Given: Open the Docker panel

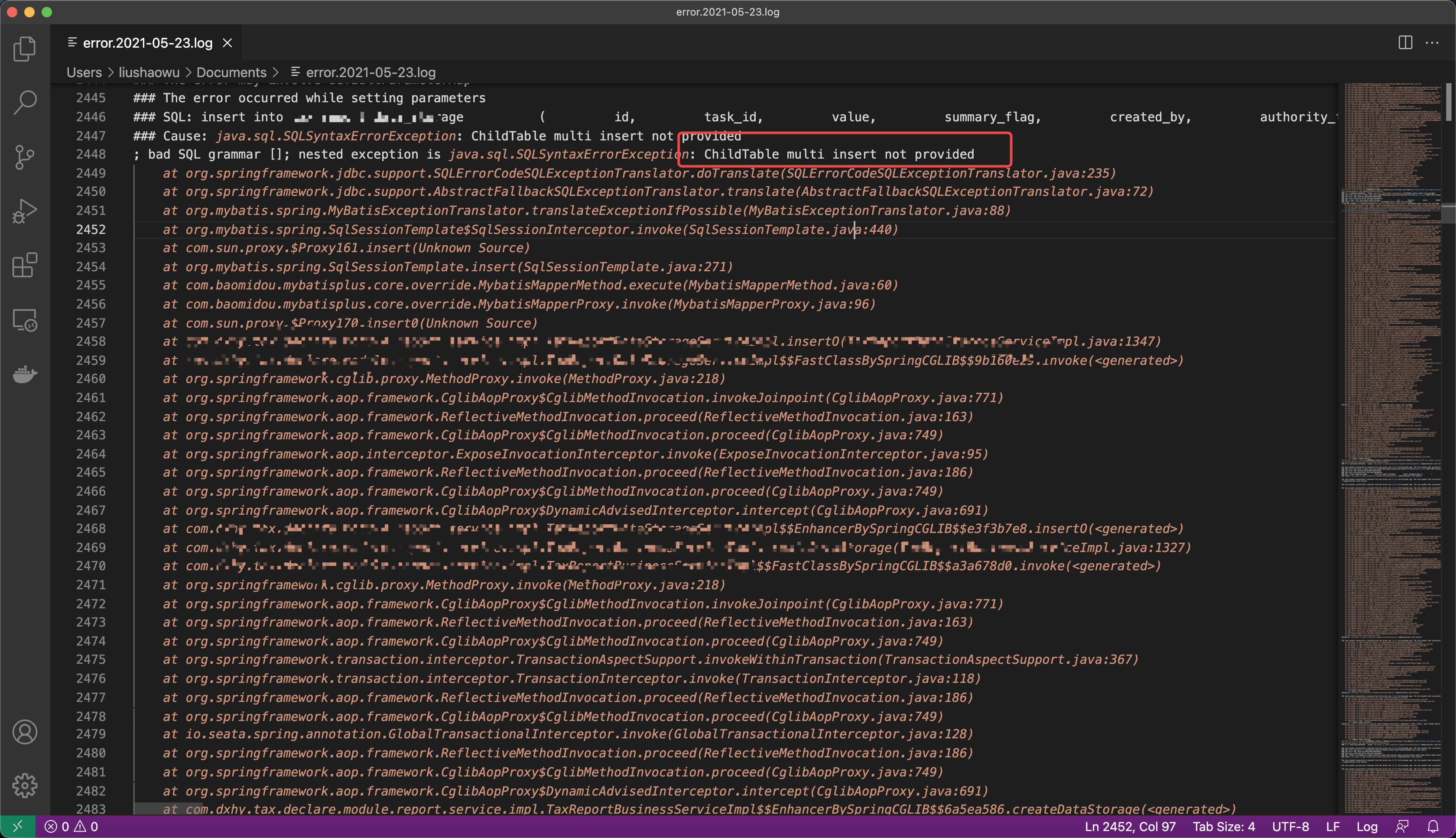Looking at the screenshot, I should [25, 374].
